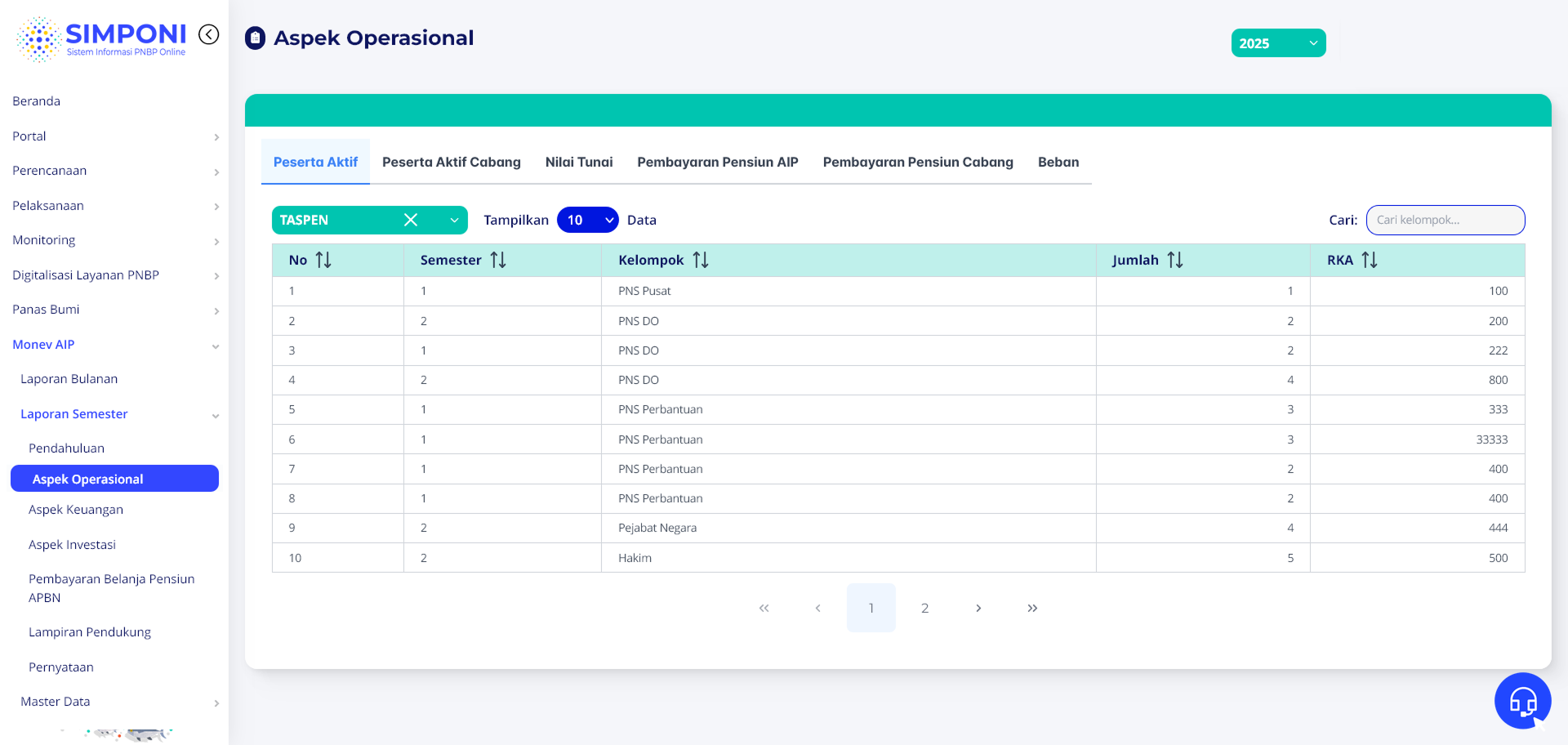This screenshot has width=1568, height=745.
Task: Open the TASPEN dropdown arrow
Action: tap(455, 220)
